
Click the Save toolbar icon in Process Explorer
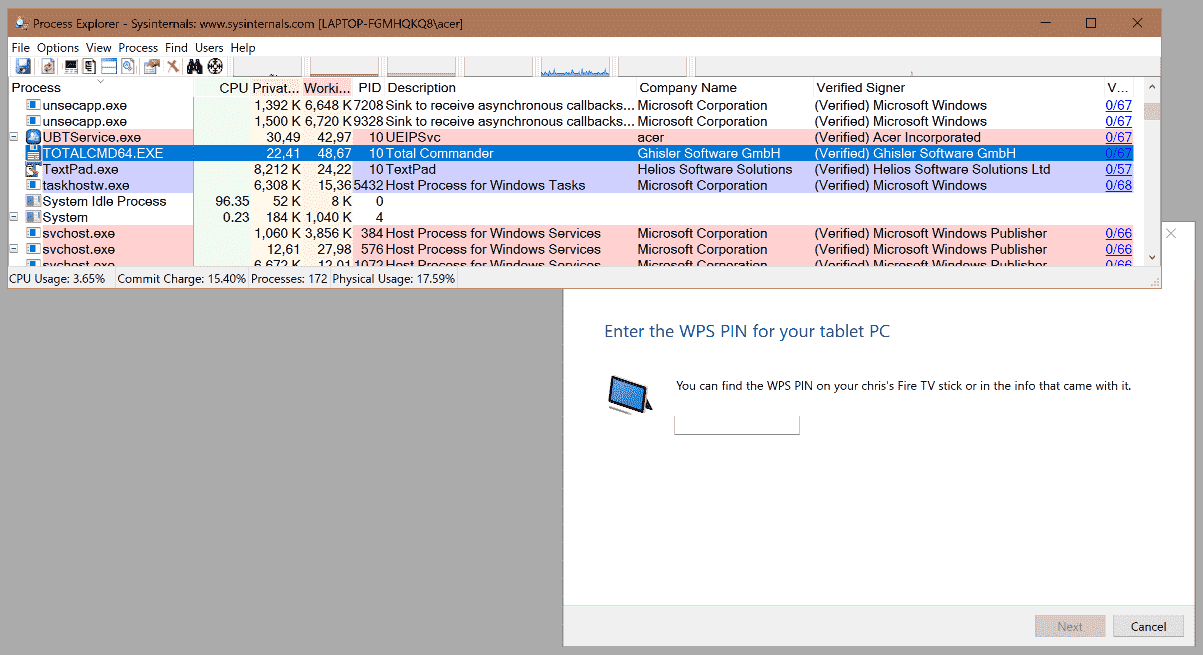[23, 66]
